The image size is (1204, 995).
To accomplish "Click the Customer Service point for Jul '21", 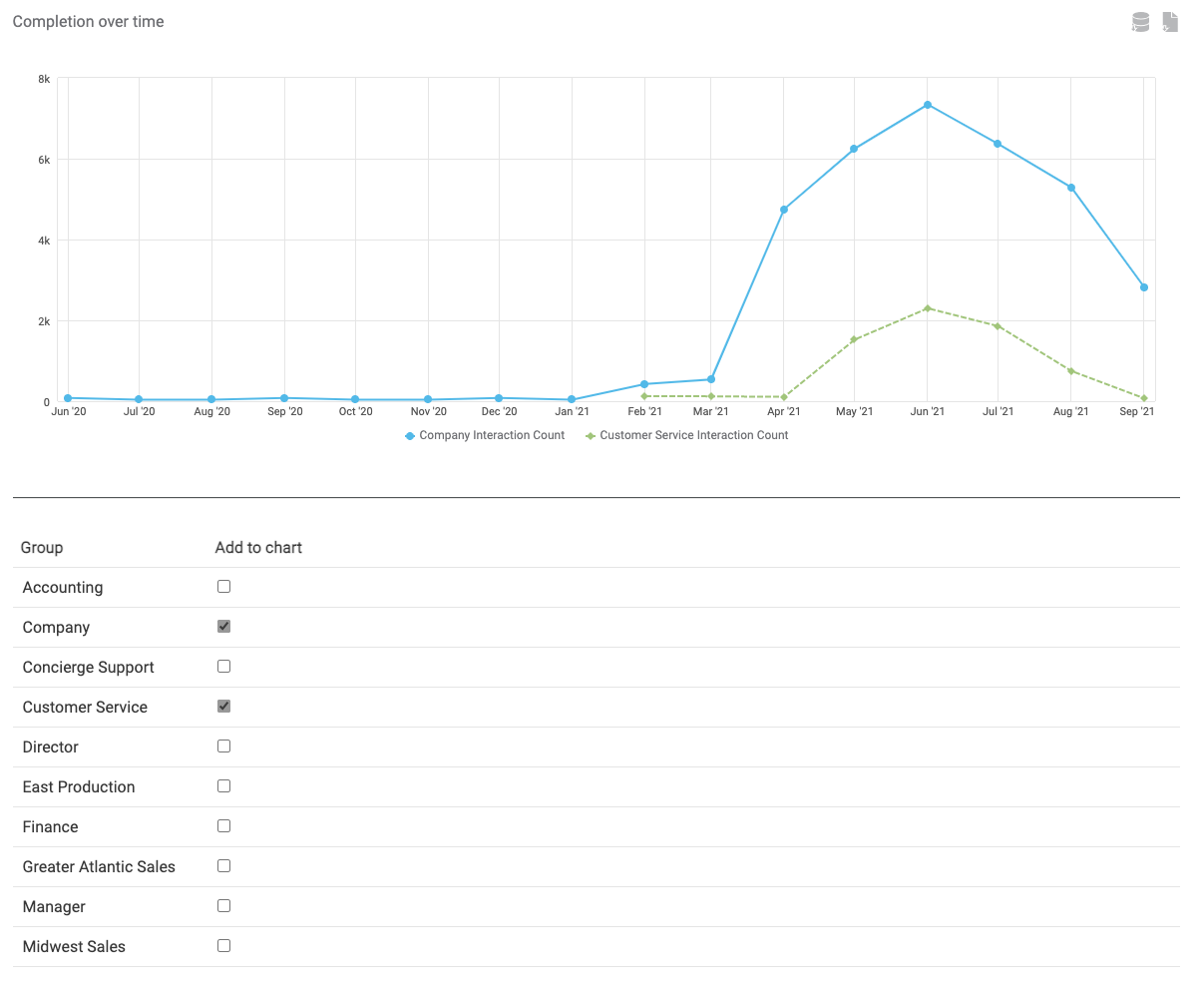I will [x=998, y=326].
